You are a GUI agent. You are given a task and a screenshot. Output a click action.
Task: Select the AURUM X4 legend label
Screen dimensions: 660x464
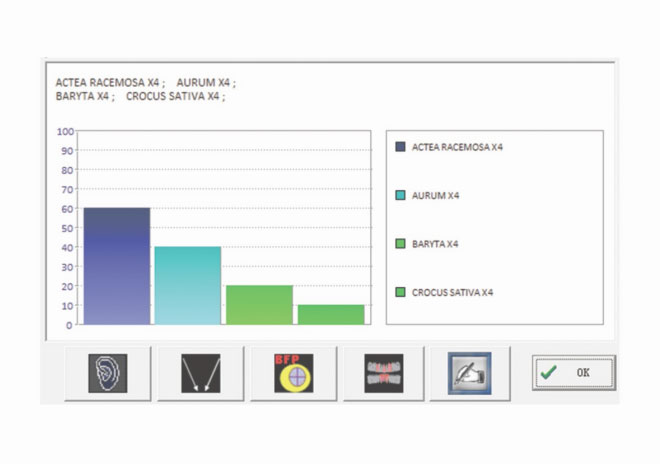click(435, 195)
